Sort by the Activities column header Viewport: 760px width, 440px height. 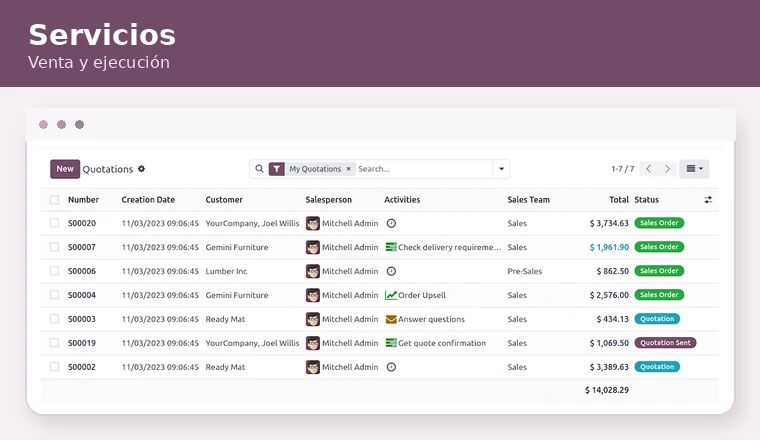pyautogui.click(x=402, y=200)
